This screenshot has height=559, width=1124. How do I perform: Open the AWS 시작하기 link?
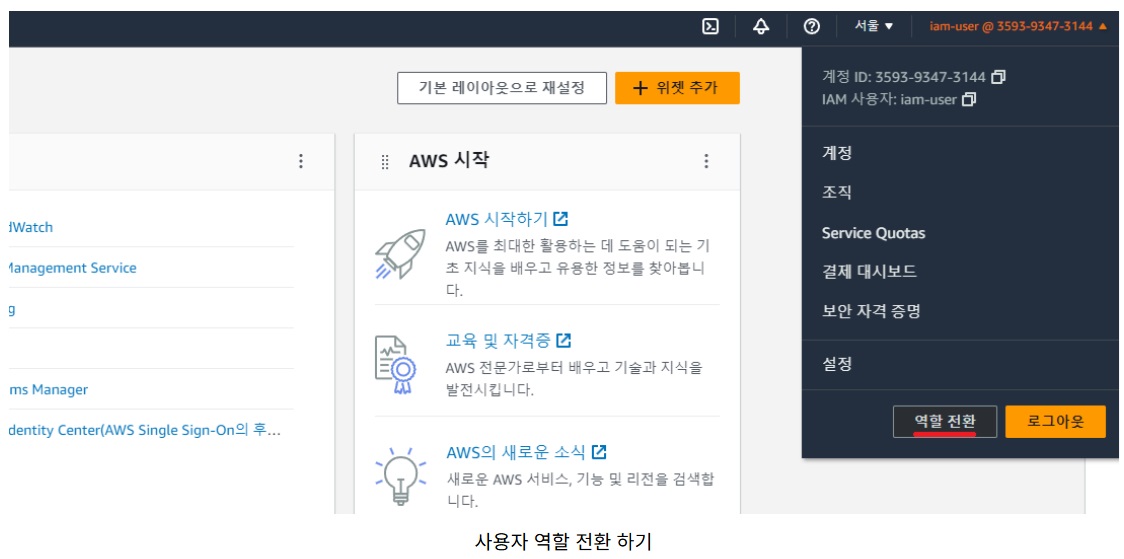point(507,219)
